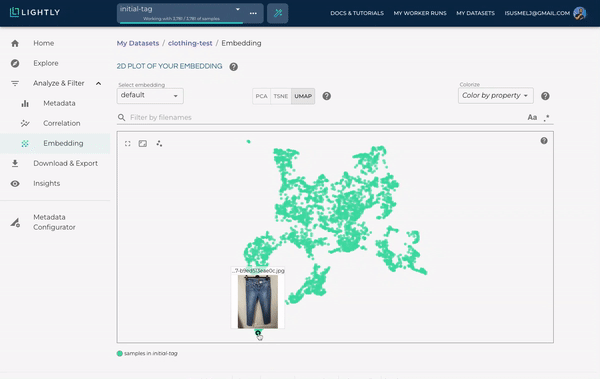Viewport: 600px width, 379px height.
Task: Click the samples in initial-tag legend swatch
Action: click(120, 353)
